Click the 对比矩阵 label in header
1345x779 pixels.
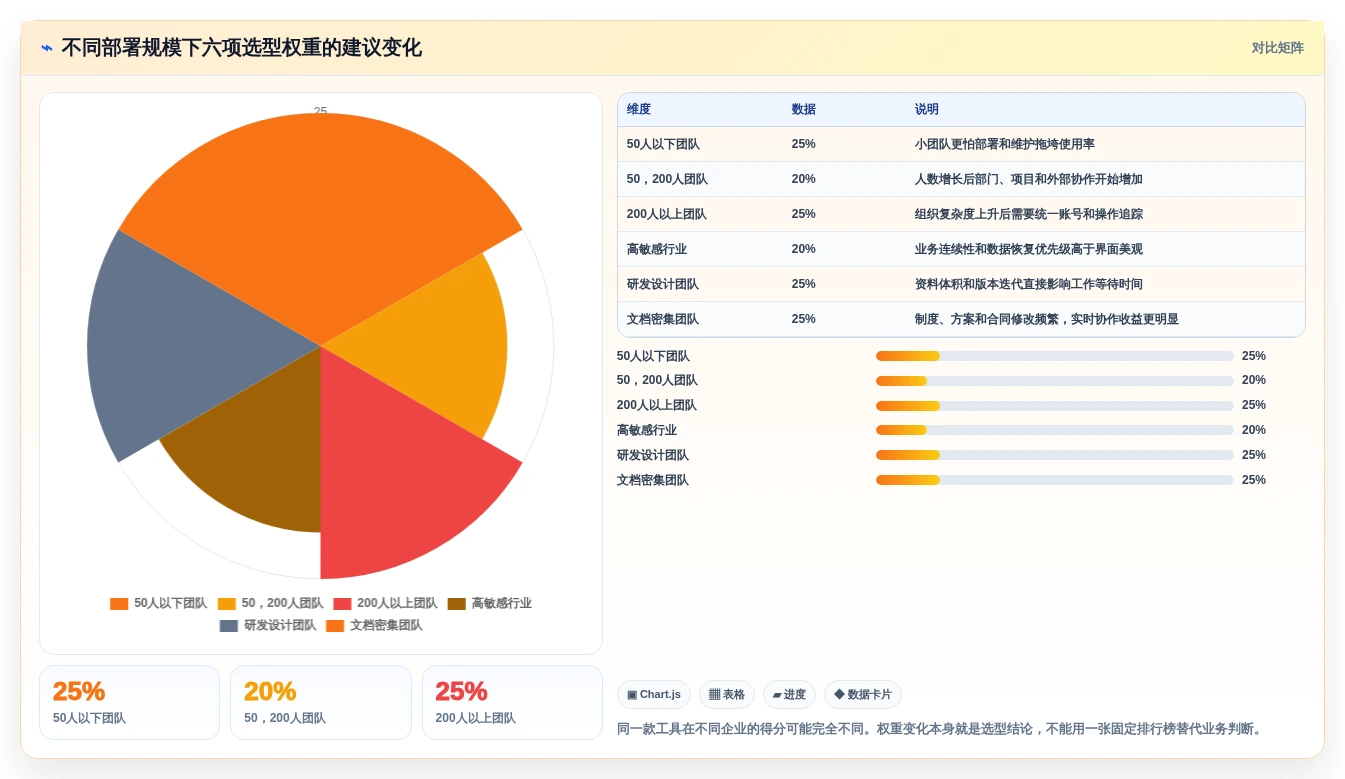(x=1277, y=48)
